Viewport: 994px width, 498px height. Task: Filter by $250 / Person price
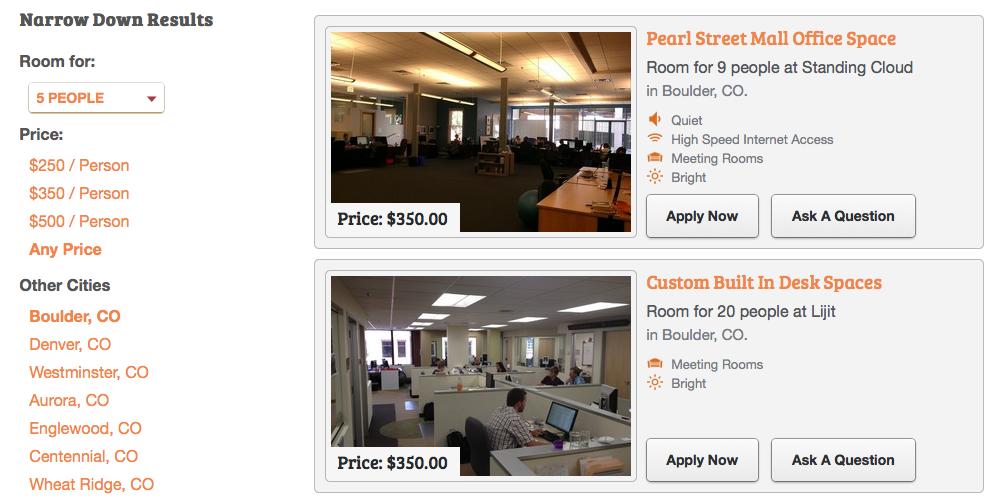tap(79, 165)
